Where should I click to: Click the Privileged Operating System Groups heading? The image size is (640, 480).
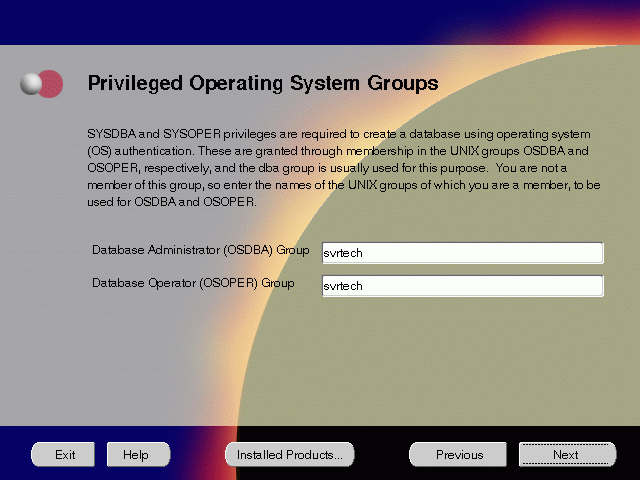(x=263, y=83)
